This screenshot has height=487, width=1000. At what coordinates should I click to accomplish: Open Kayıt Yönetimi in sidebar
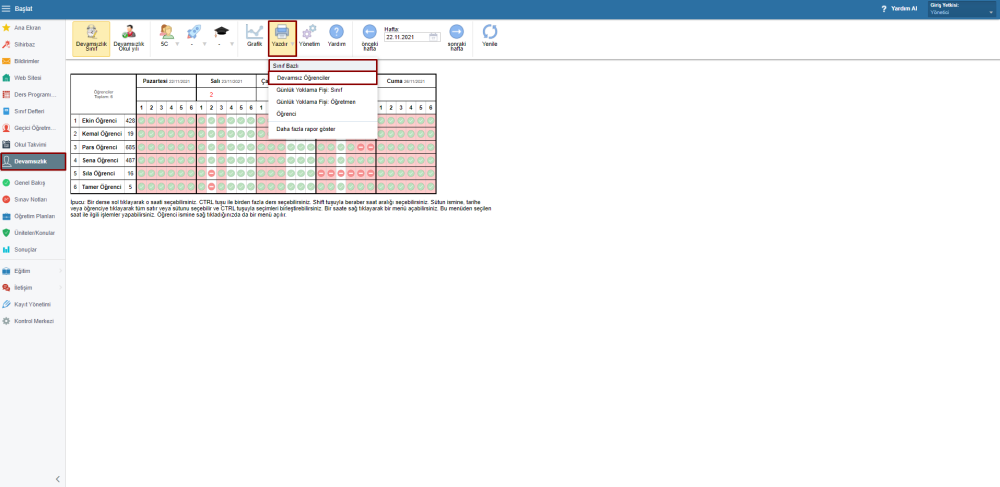(33, 304)
